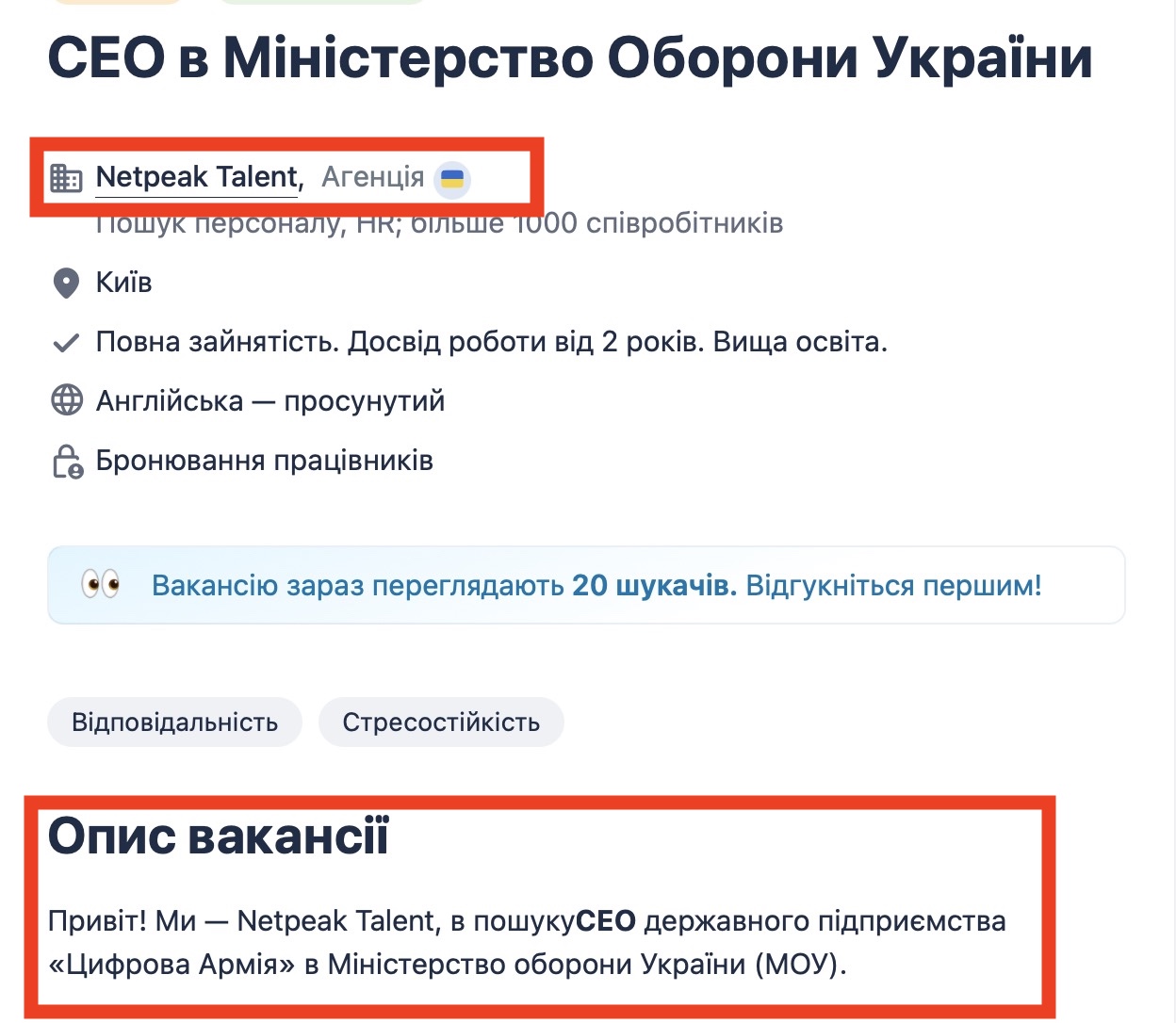1176x1023 pixels.
Task: Select the Відповідальність skill tag
Action: 175,723
